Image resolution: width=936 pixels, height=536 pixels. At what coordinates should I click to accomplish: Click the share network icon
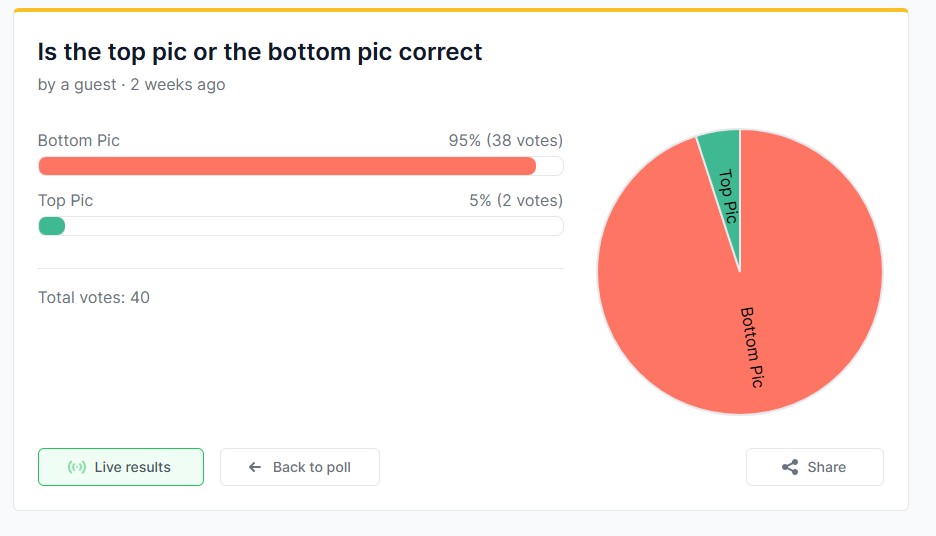click(x=790, y=467)
